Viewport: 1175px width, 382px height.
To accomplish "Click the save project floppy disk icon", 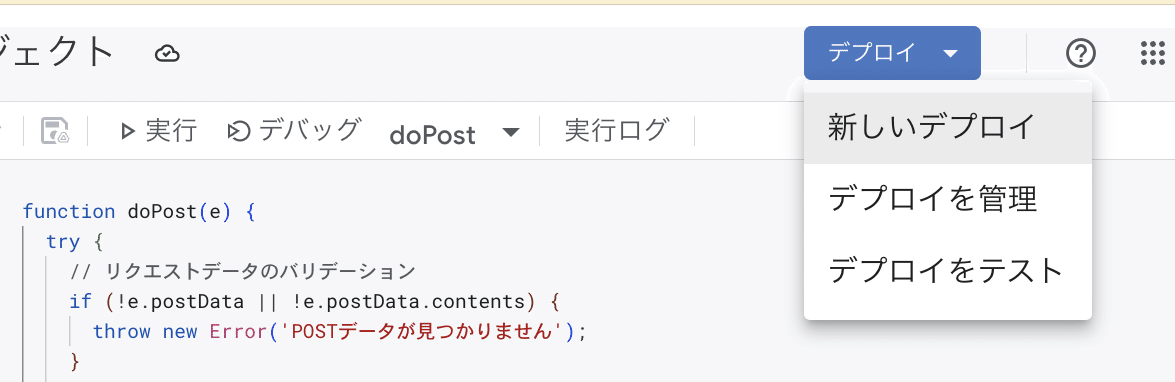I will [55, 131].
